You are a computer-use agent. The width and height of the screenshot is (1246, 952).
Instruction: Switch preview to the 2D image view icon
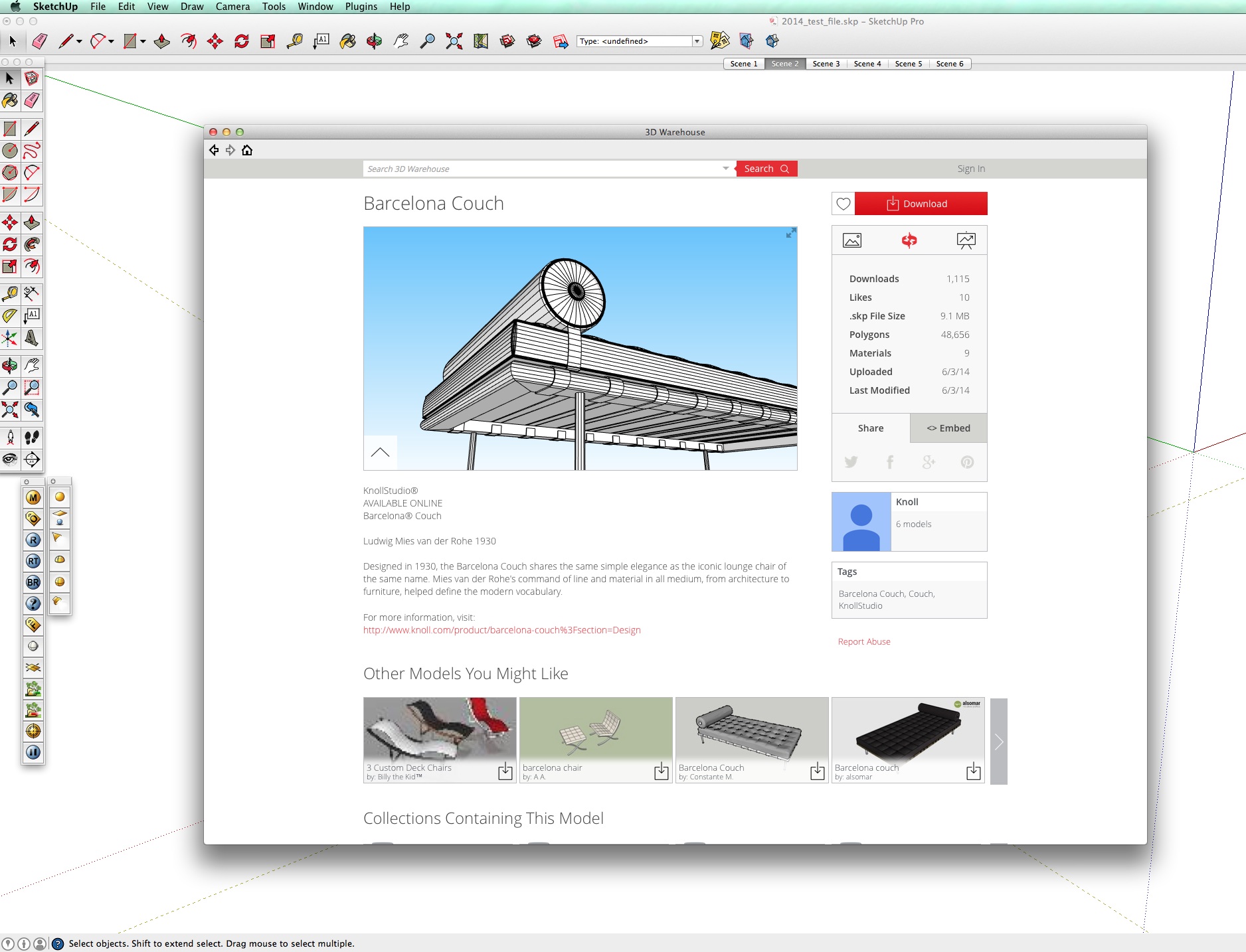852,240
